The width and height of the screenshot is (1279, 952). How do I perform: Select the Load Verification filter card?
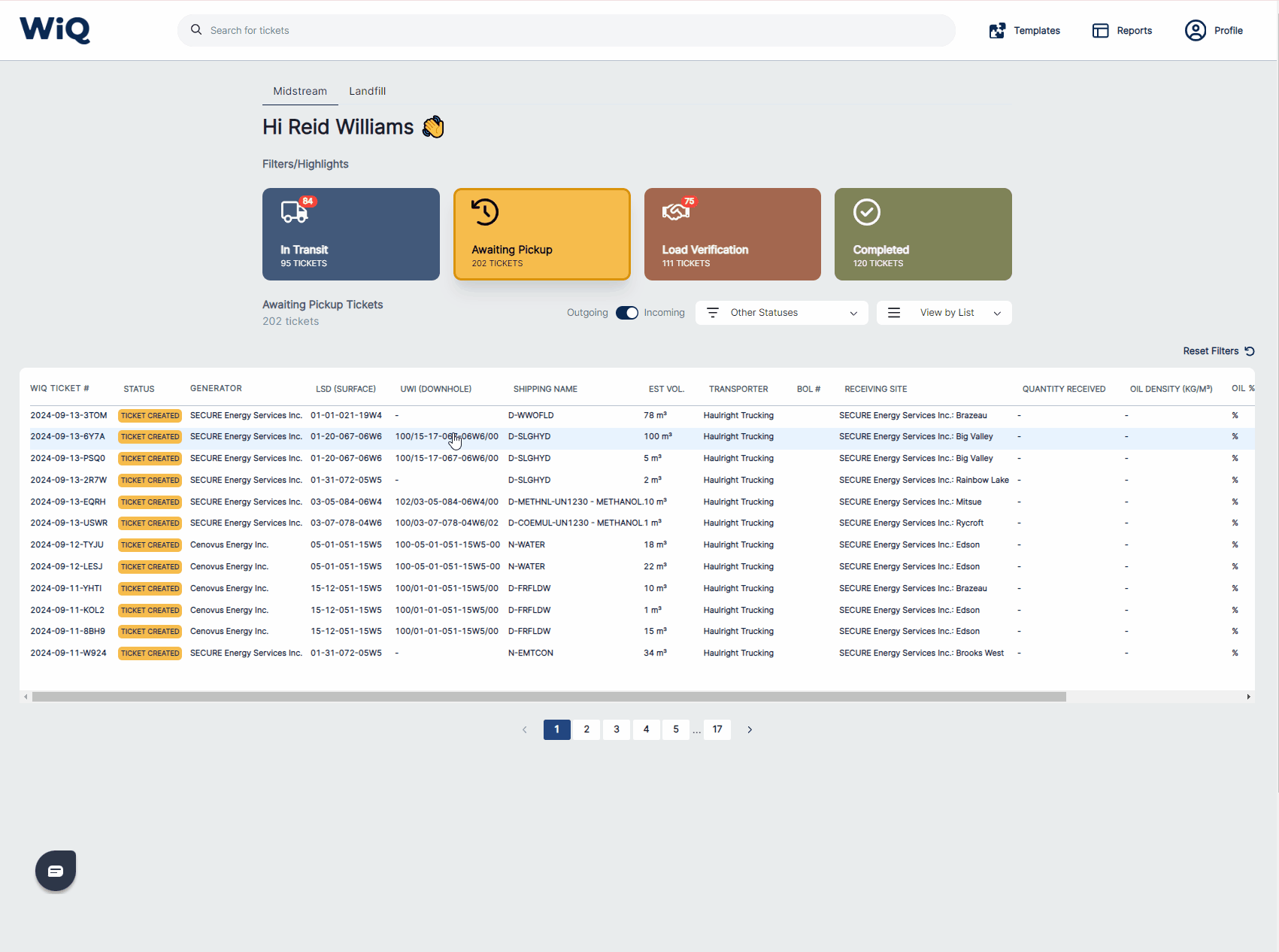tap(732, 234)
